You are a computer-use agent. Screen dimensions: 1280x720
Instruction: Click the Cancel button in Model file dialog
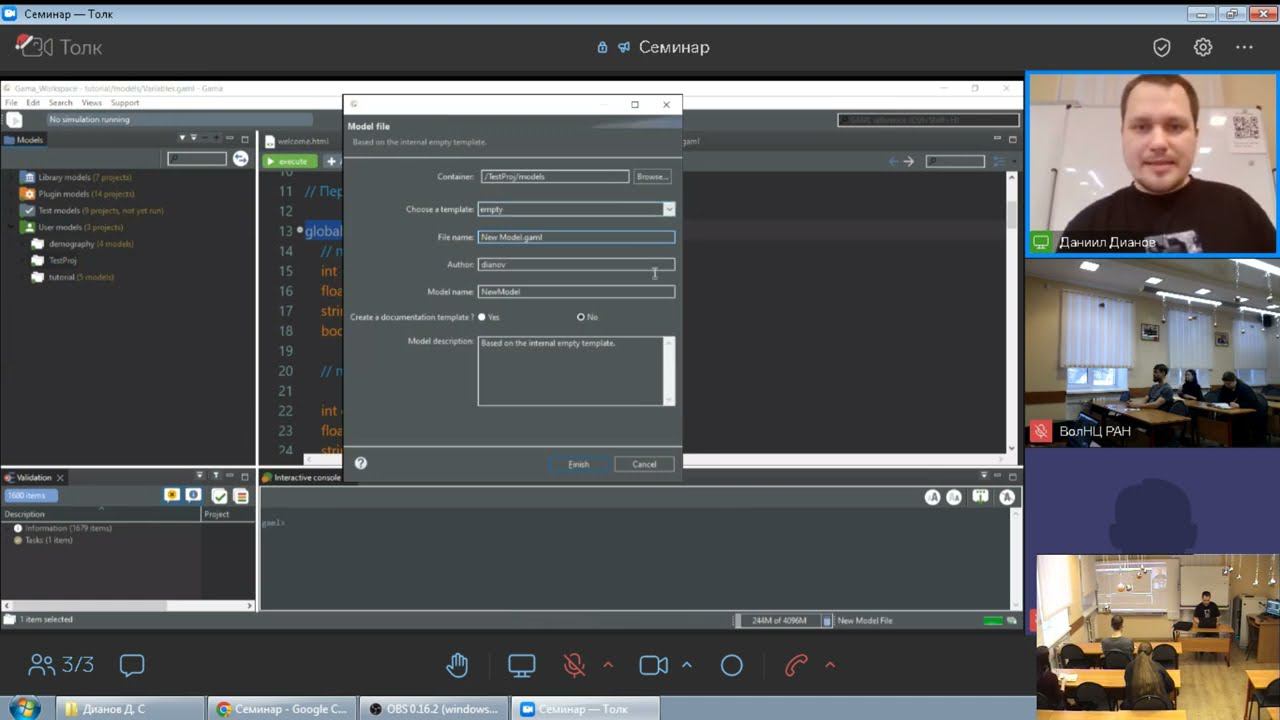[x=644, y=464]
